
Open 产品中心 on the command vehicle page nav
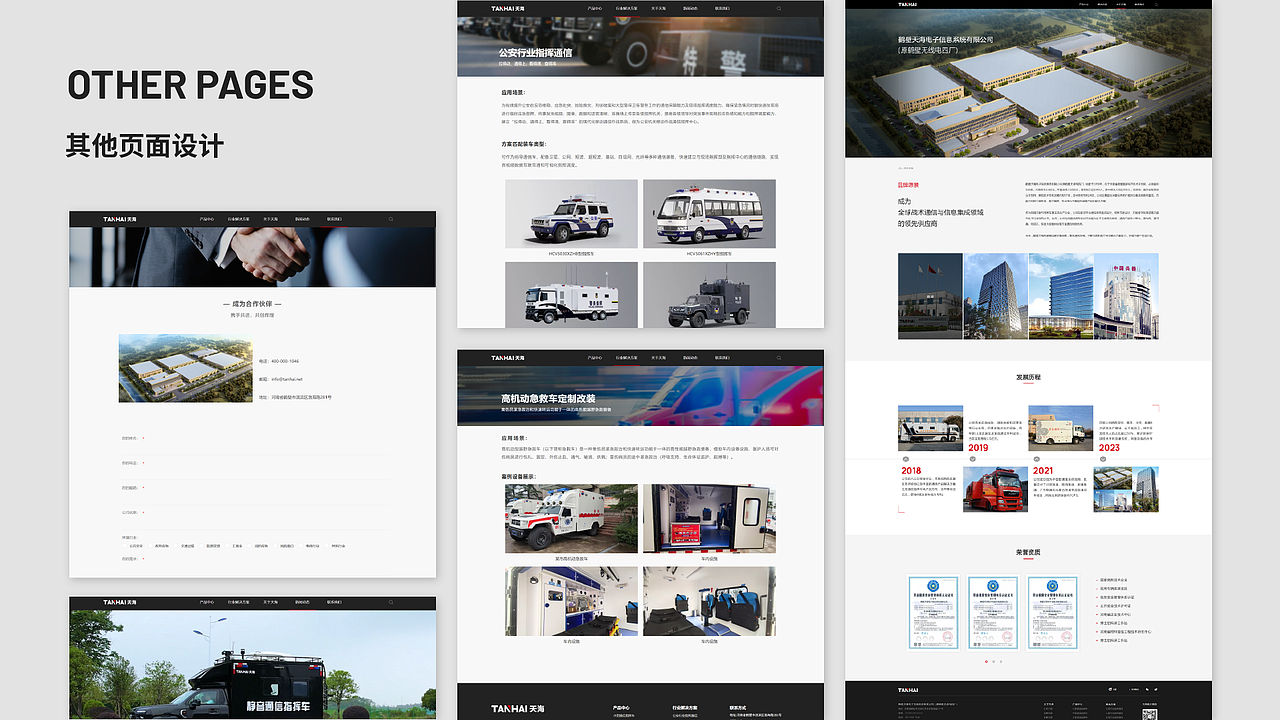[x=206, y=603]
